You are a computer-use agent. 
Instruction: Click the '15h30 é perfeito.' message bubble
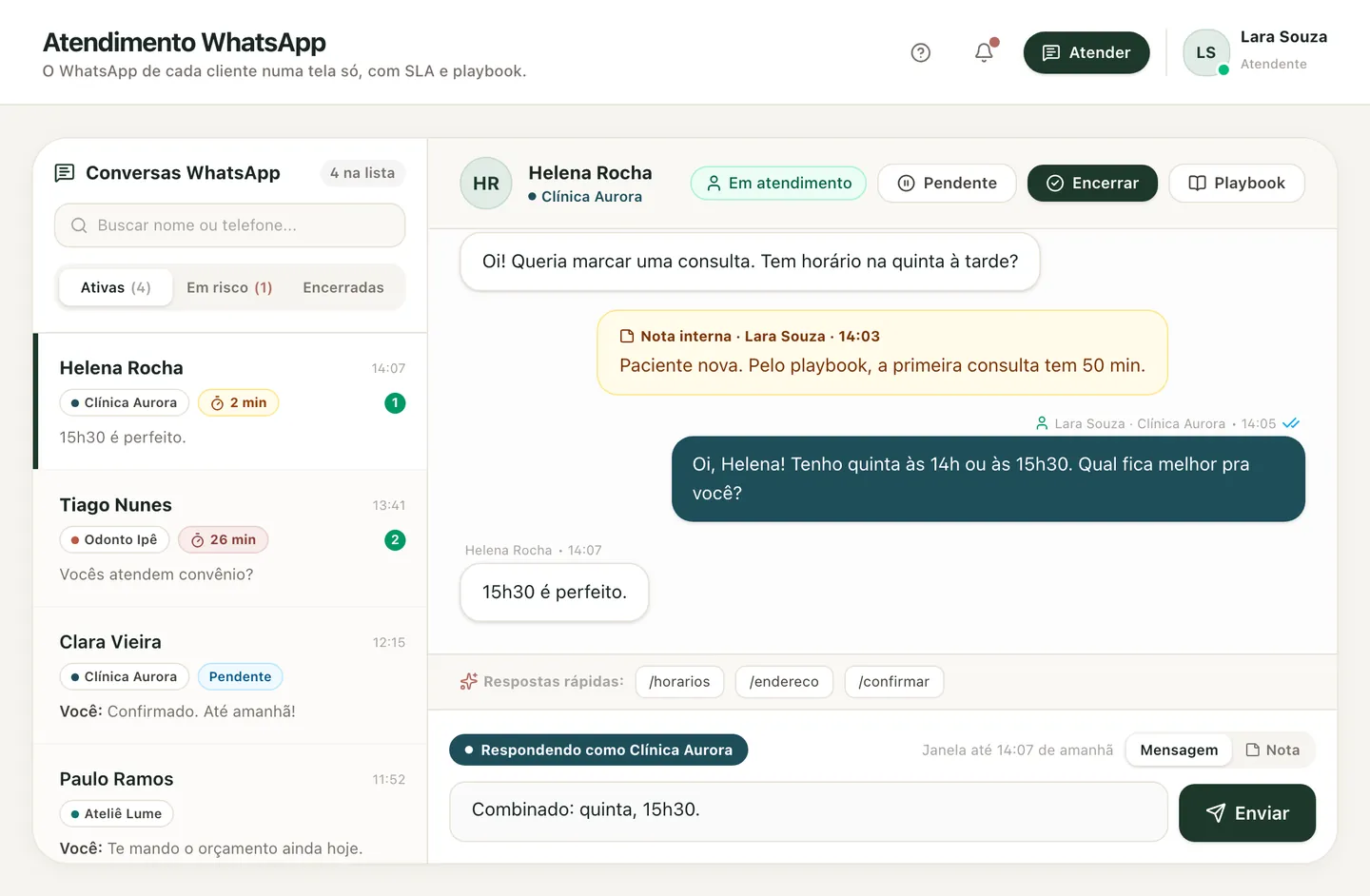(x=555, y=593)
